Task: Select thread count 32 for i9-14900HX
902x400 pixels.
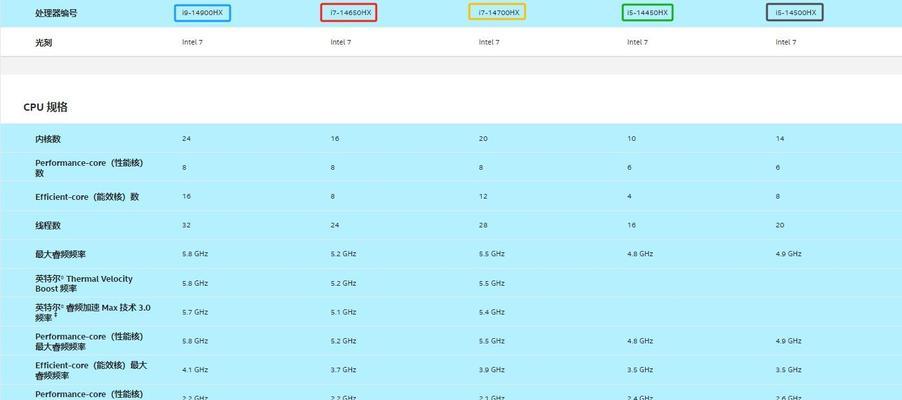Action: (186, 225)
